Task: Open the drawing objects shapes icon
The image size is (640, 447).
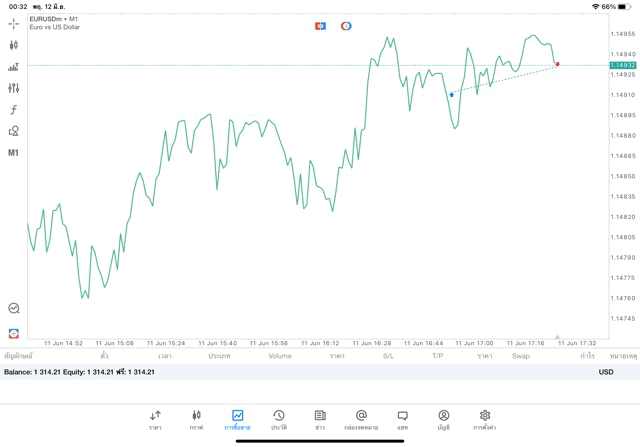Action: point(14,131)
